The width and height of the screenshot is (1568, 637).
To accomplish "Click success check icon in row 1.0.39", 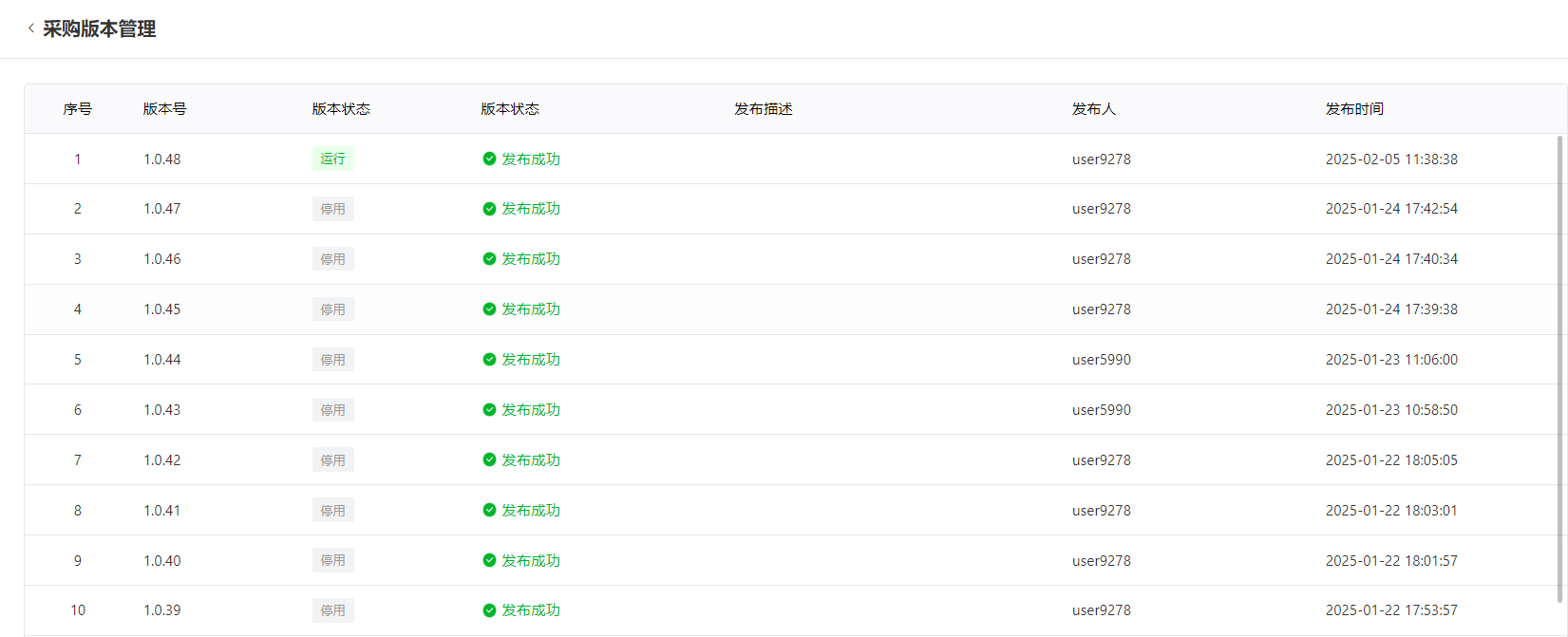I will click(x=489, y=610).
